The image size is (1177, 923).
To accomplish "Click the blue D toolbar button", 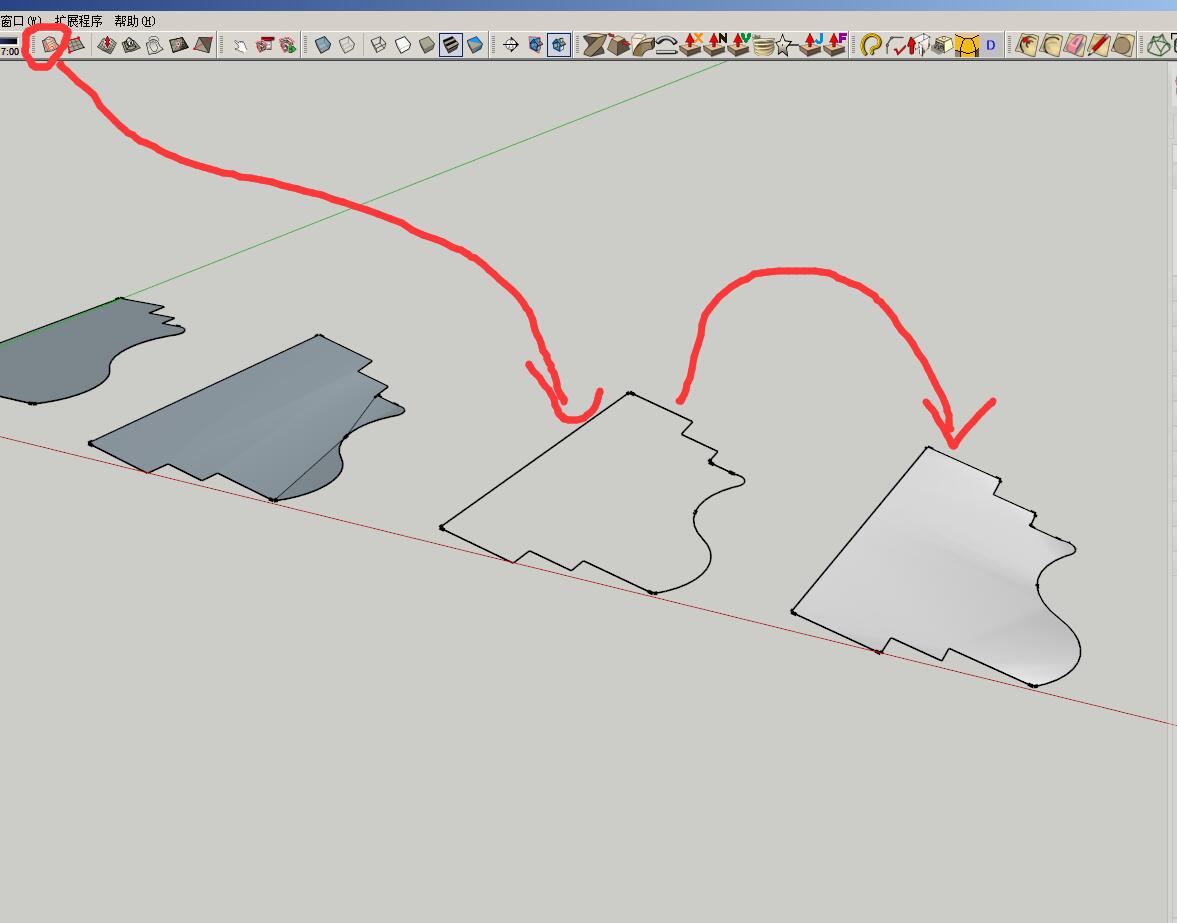I will coord(991,45).
